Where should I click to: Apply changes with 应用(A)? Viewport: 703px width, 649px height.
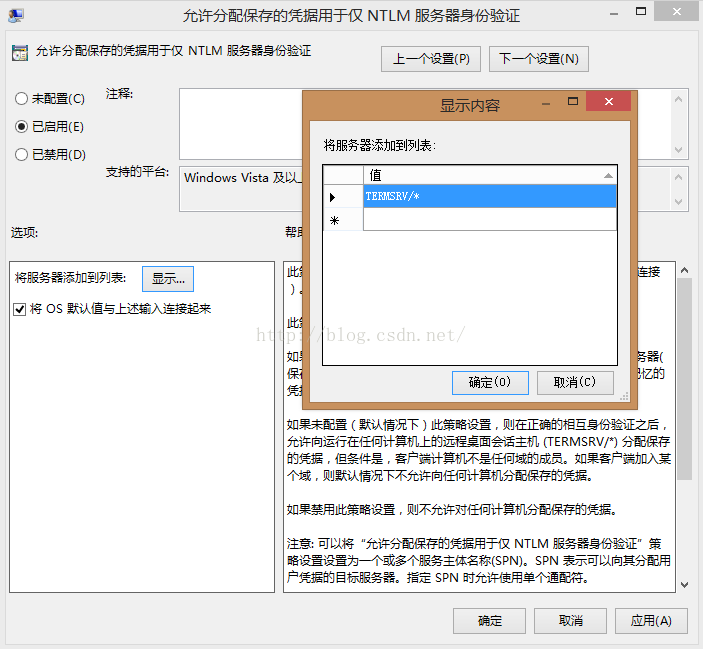[651, 621]
